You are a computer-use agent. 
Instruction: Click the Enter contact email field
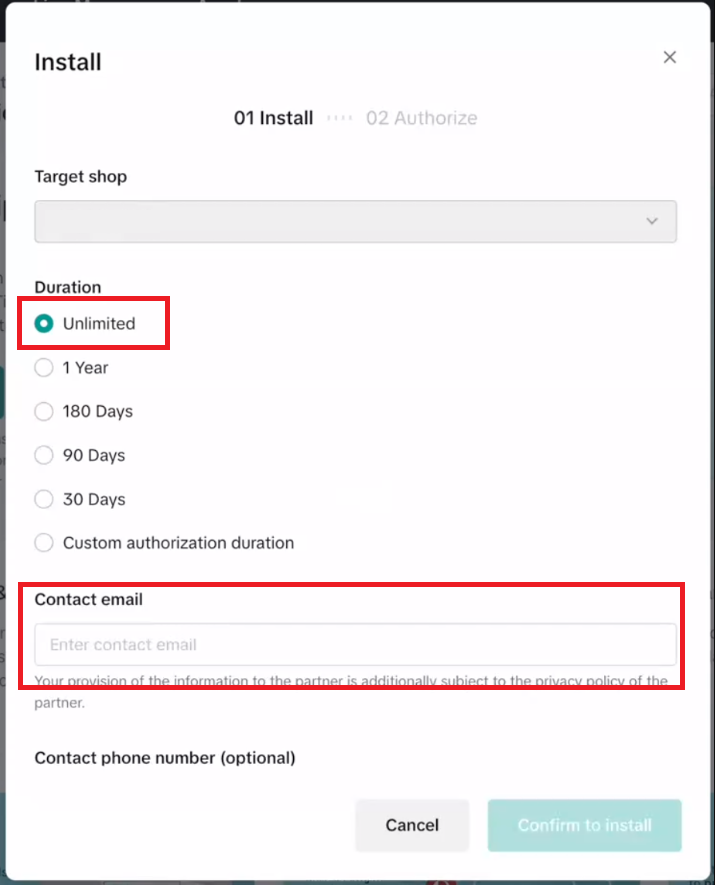(356, 645)
